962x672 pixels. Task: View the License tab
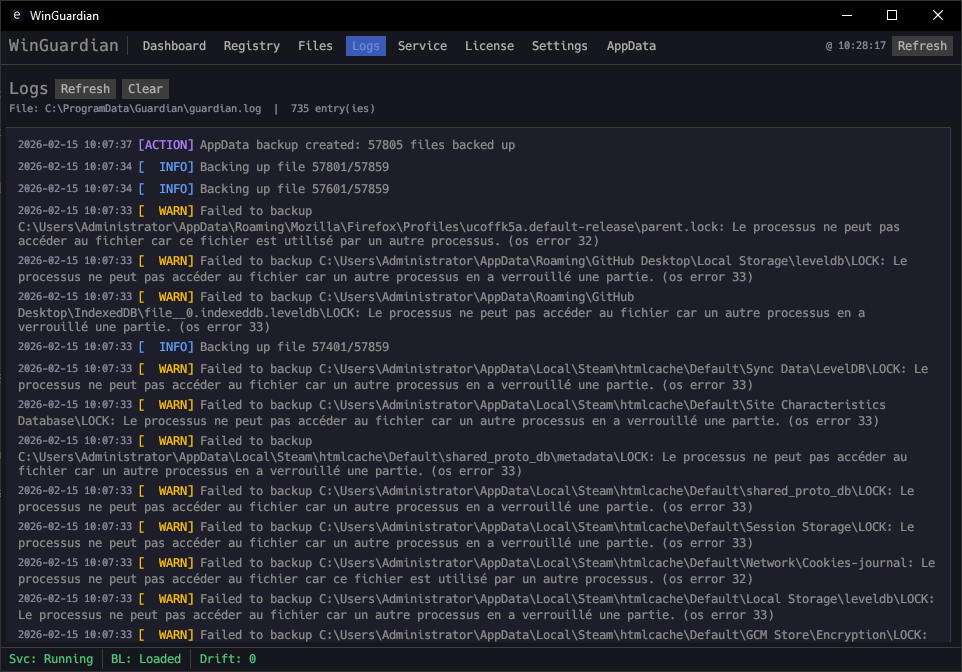pyautogui.click(x=489, y=46)
